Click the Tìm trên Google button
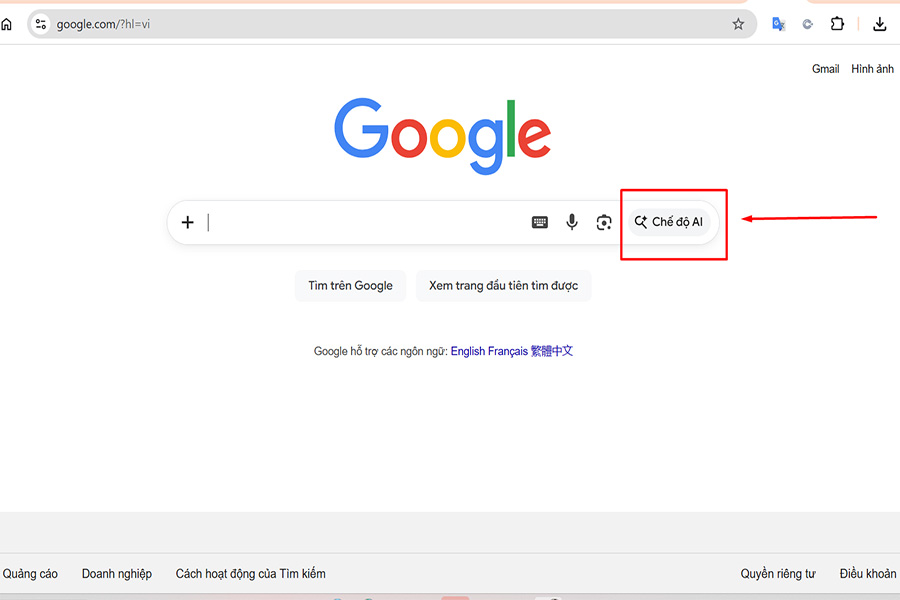This screenshot has height=600, width=900. [x=350, y=286]
